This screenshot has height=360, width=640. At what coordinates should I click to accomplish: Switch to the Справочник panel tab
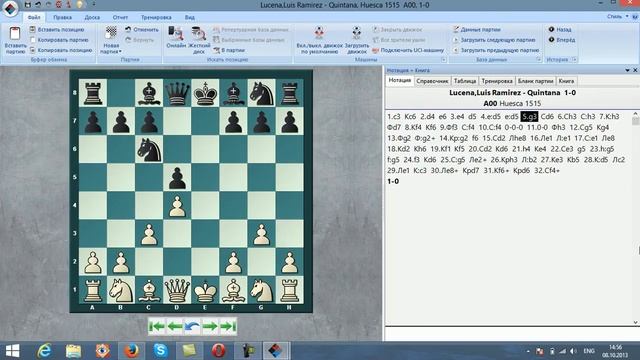[432, 81]
